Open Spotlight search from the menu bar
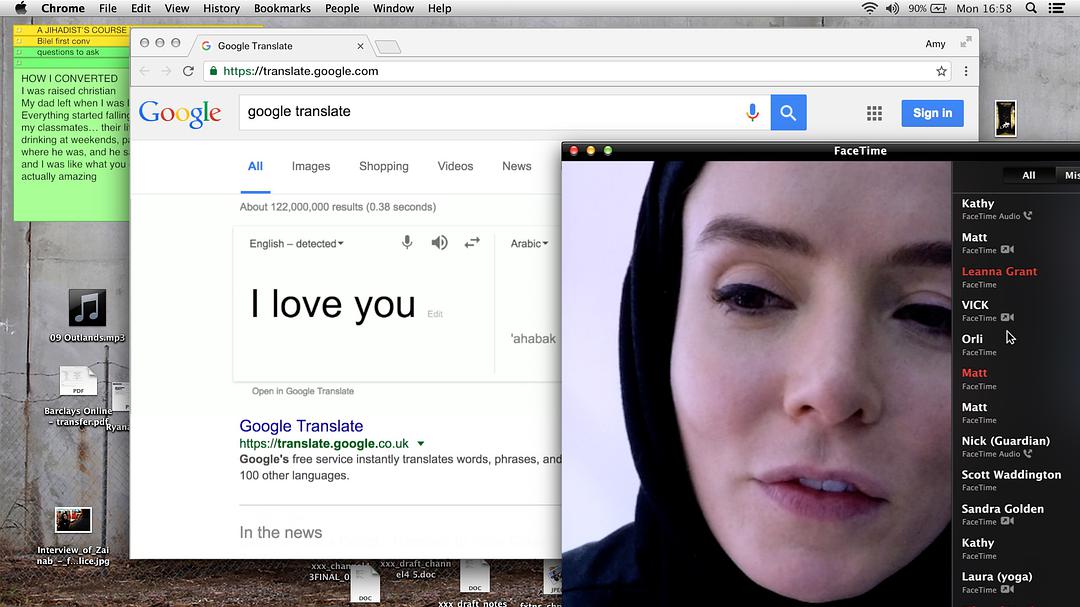1080x607 pixels. pos(1031,8)
